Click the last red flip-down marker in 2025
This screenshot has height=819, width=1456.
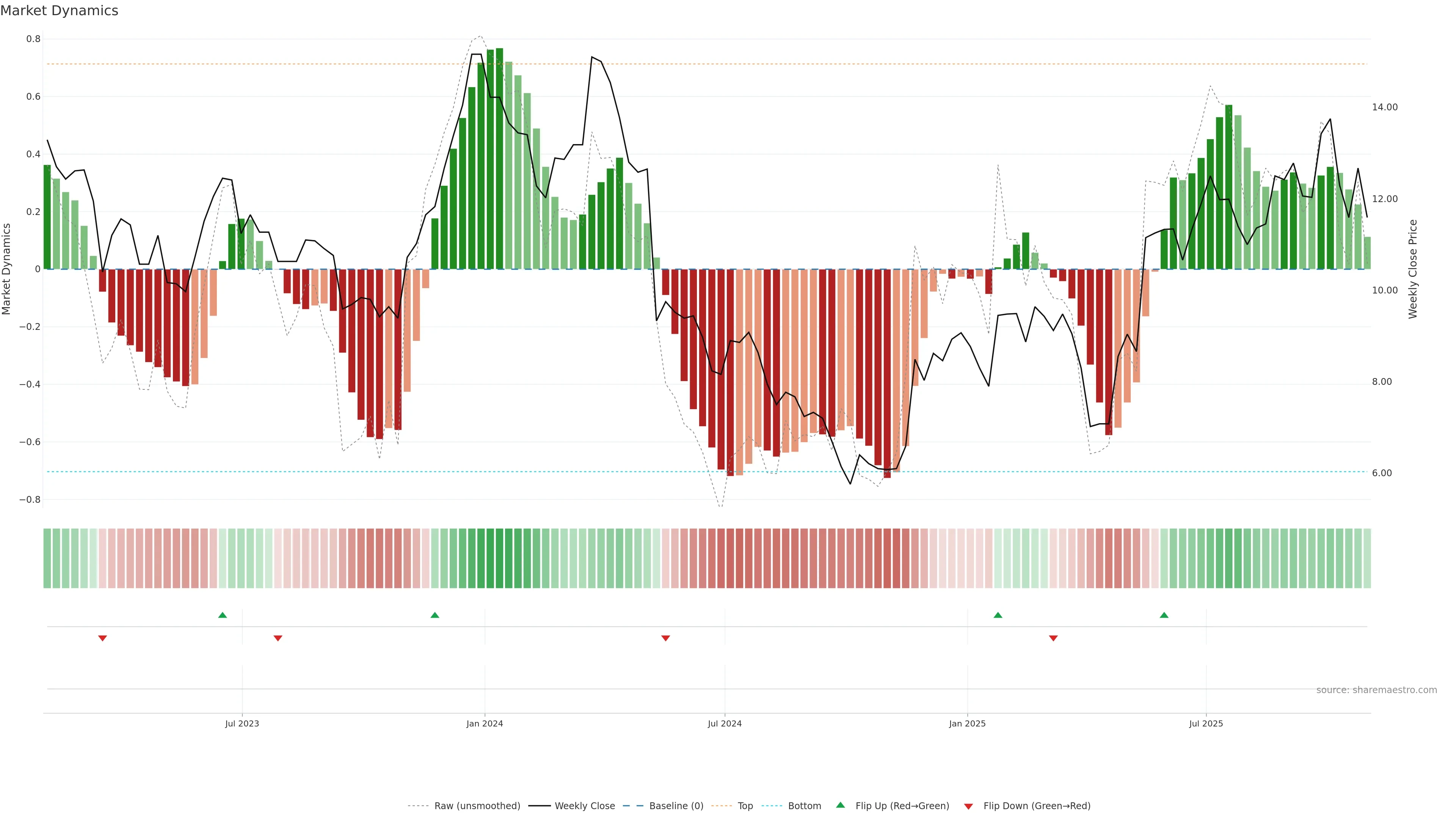tap(1053, 638)
